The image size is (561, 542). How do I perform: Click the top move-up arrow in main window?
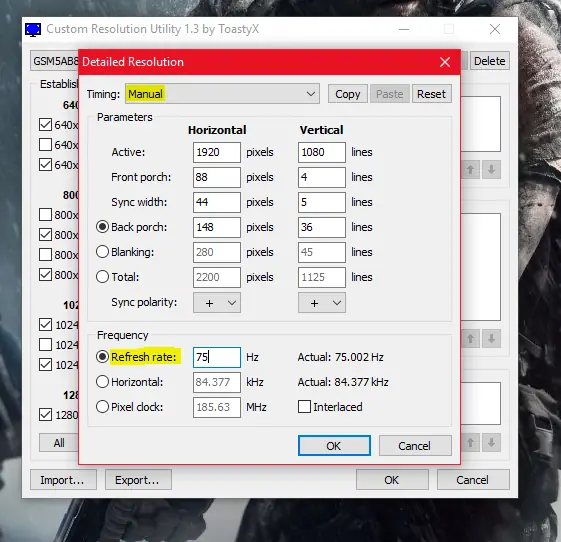coord(470,170)
